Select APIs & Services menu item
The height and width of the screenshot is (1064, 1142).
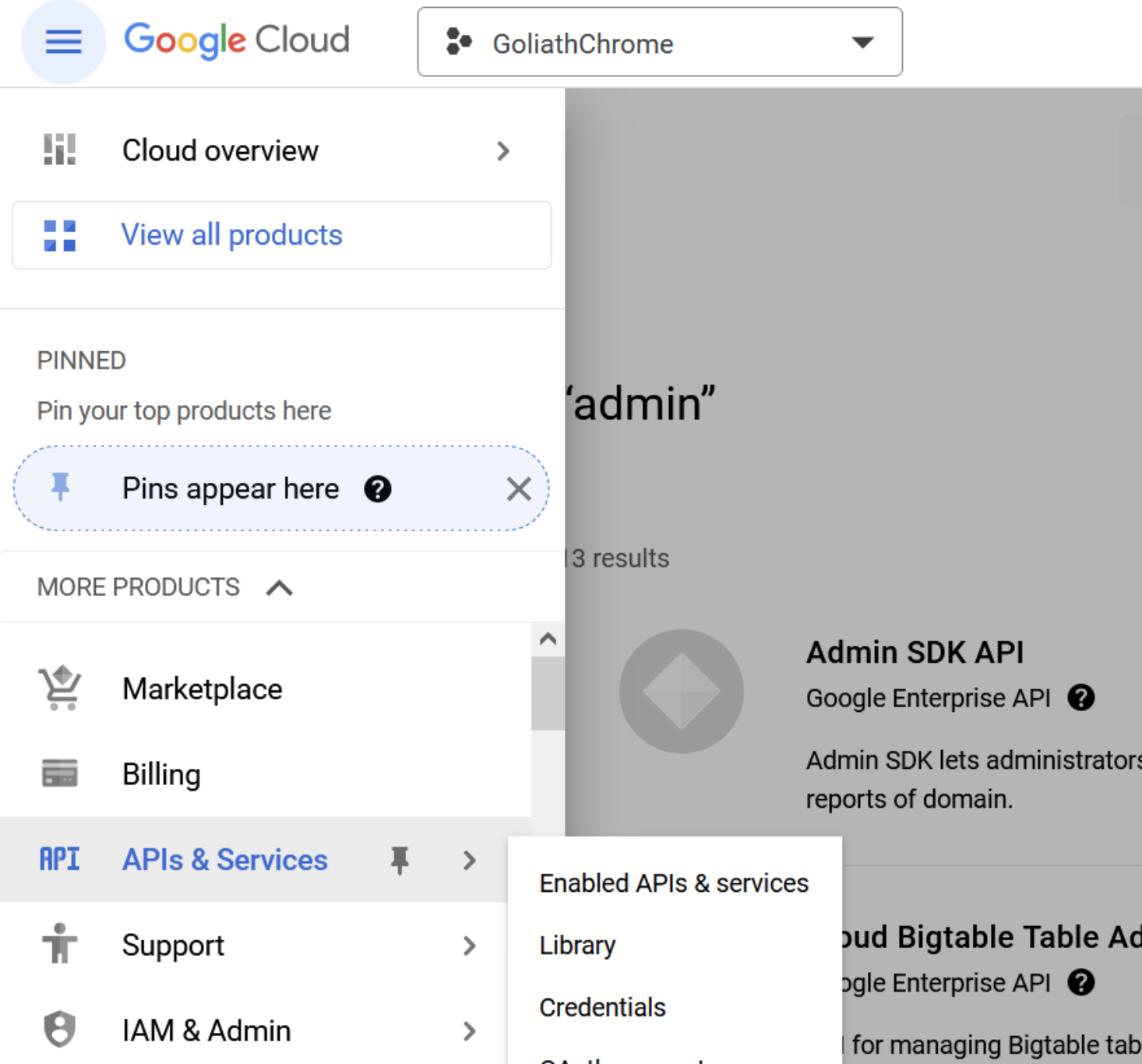tap(254, 860)
